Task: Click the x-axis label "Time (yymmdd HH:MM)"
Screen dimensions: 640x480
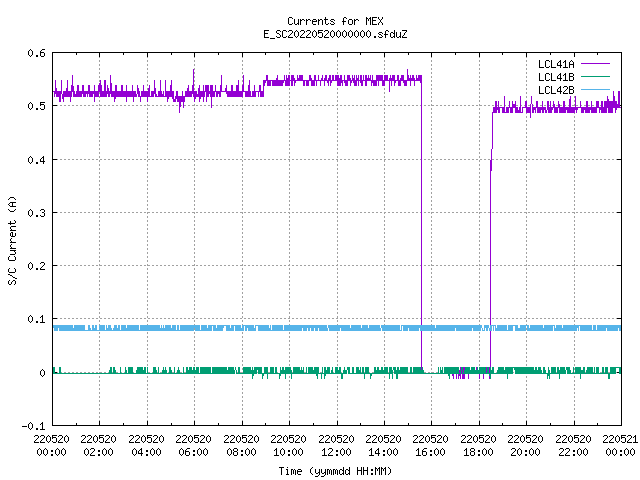Action: [x=335, y=471]
